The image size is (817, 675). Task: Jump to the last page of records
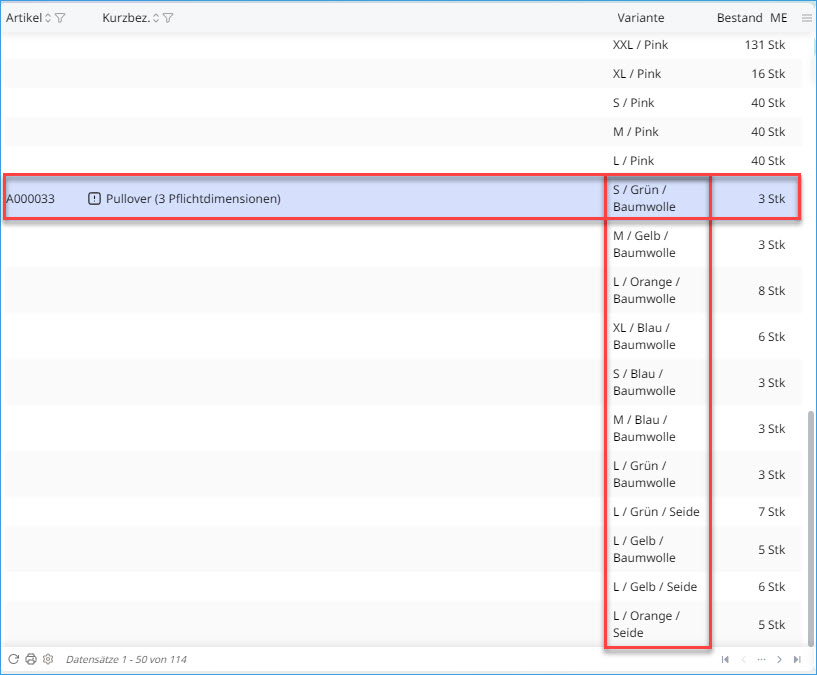(x=797, y=660)
